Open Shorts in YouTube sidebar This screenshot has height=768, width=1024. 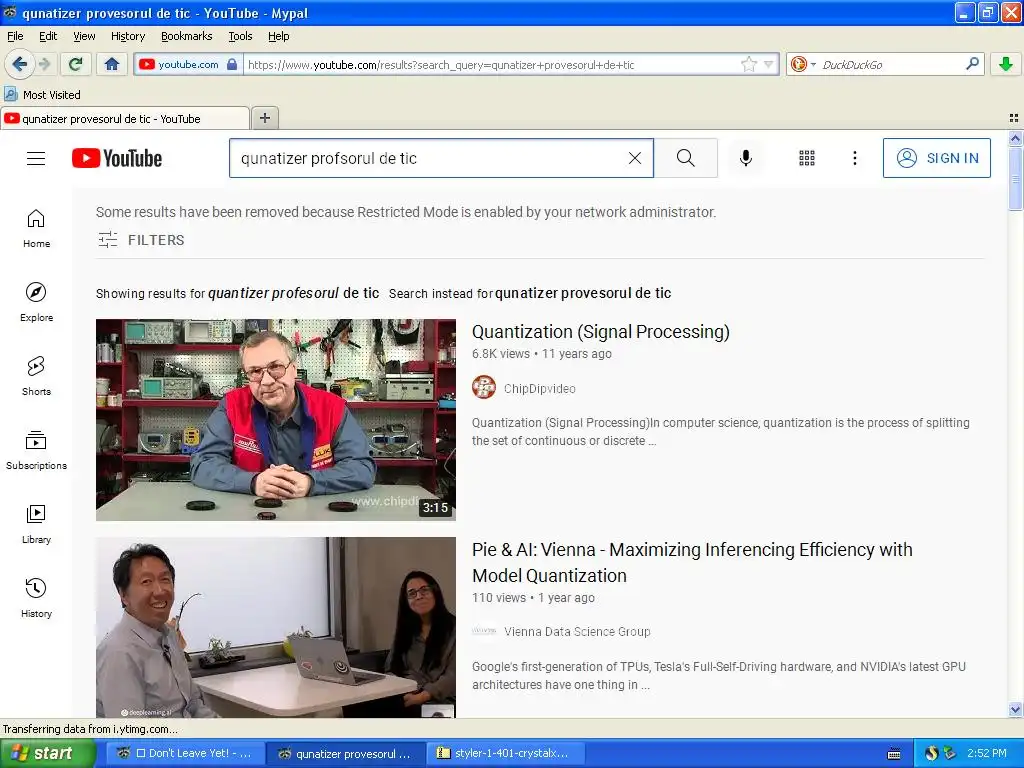pos(36,376)
